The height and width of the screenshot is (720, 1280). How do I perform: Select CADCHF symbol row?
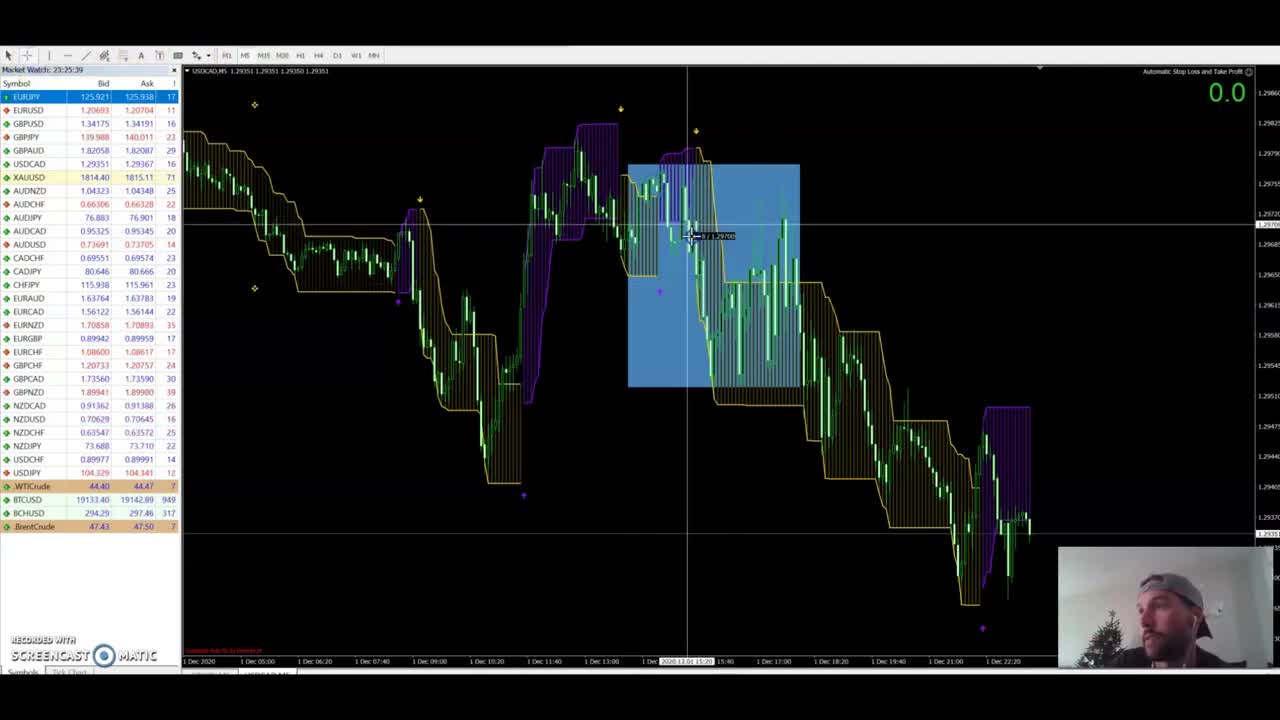click(x=90, y=258)
